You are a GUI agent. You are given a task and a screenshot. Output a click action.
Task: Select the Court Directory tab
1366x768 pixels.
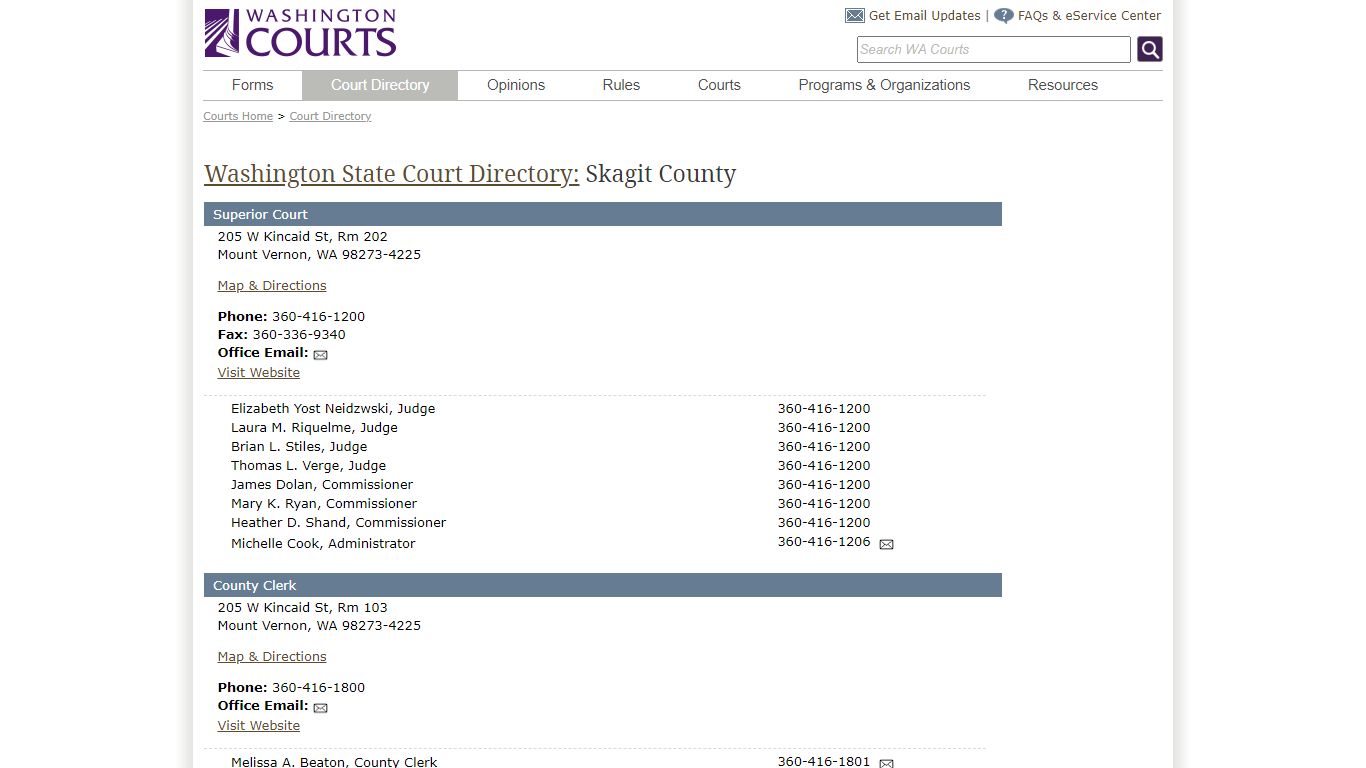pyautogui.click(x=380, y=85)
